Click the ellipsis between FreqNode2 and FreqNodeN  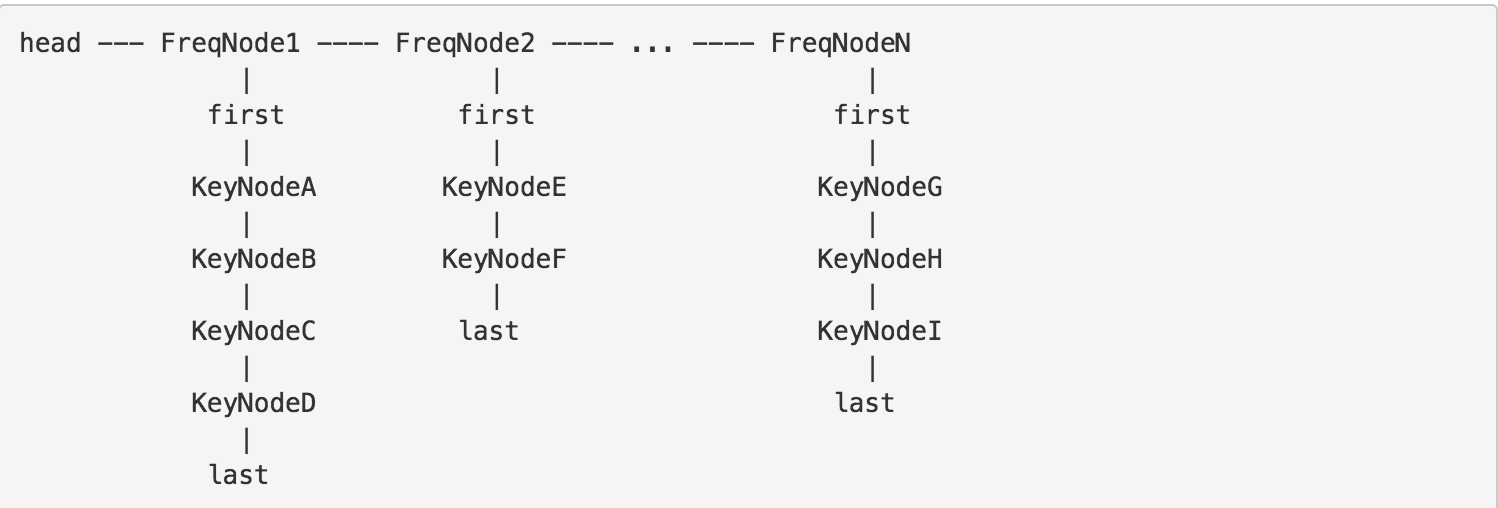click(x=653, y=44)
